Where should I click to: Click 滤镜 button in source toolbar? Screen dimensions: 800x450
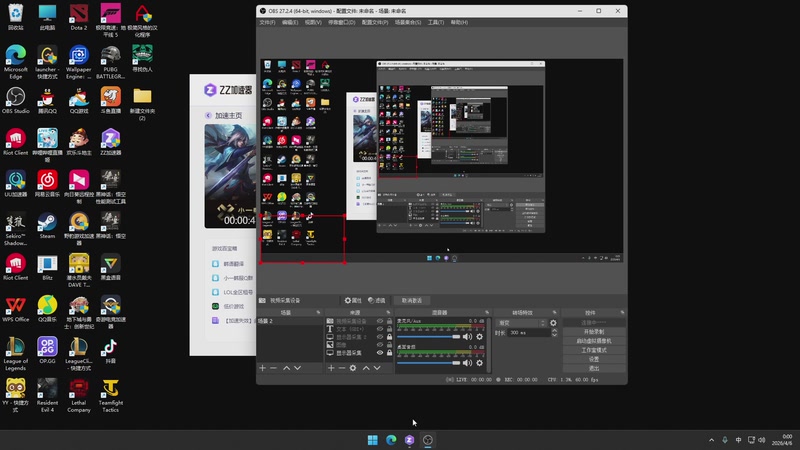[377, 301]
